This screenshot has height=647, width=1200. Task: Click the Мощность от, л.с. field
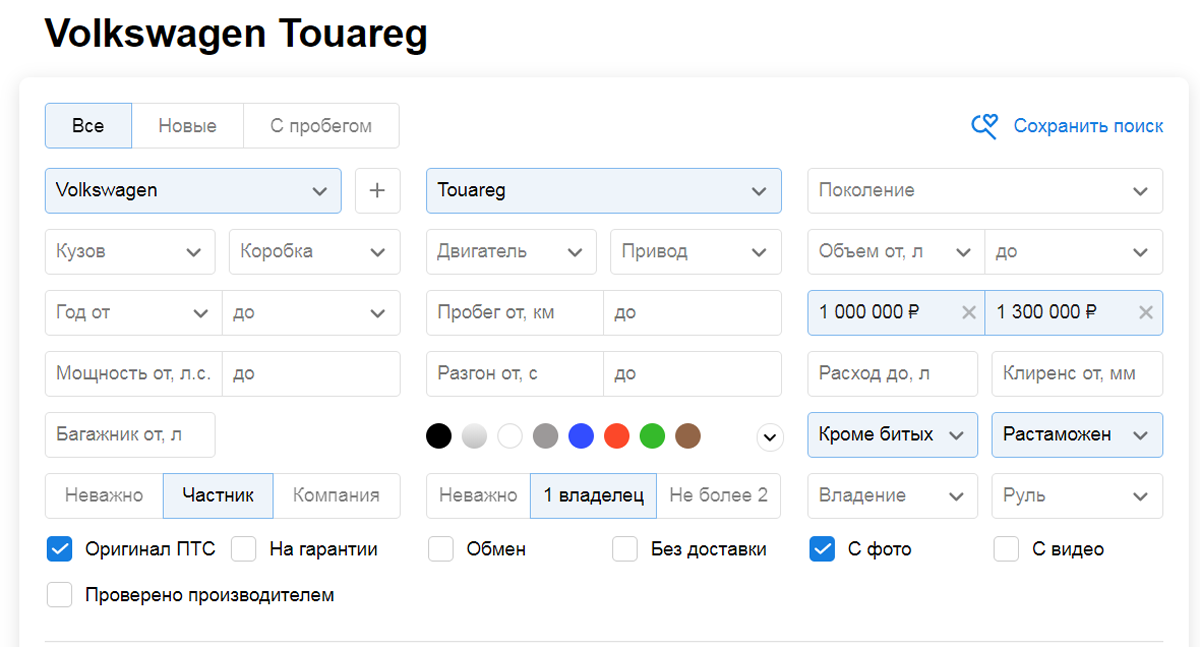point(133,374)
